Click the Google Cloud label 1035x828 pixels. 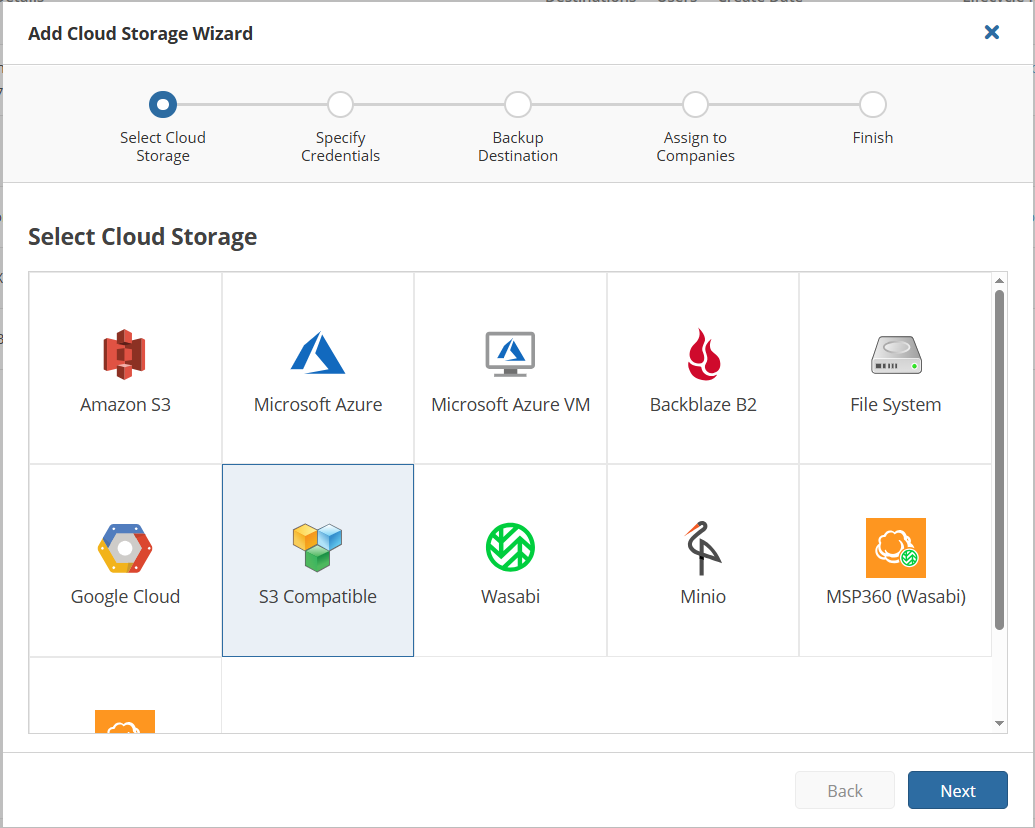125,597
